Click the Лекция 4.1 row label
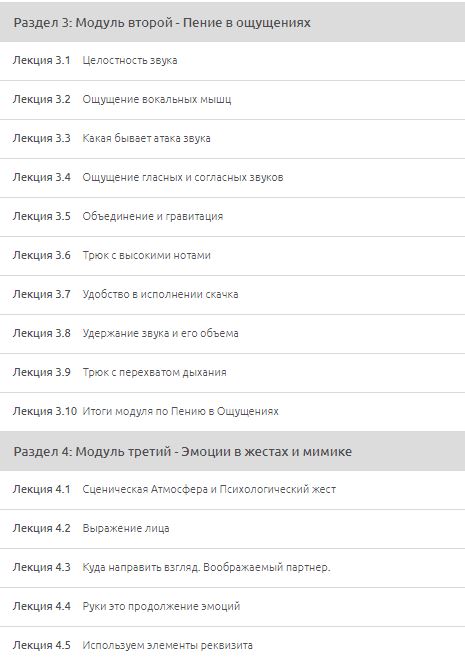The height and width of the screenshot is (660, 465). coord(41,489)
